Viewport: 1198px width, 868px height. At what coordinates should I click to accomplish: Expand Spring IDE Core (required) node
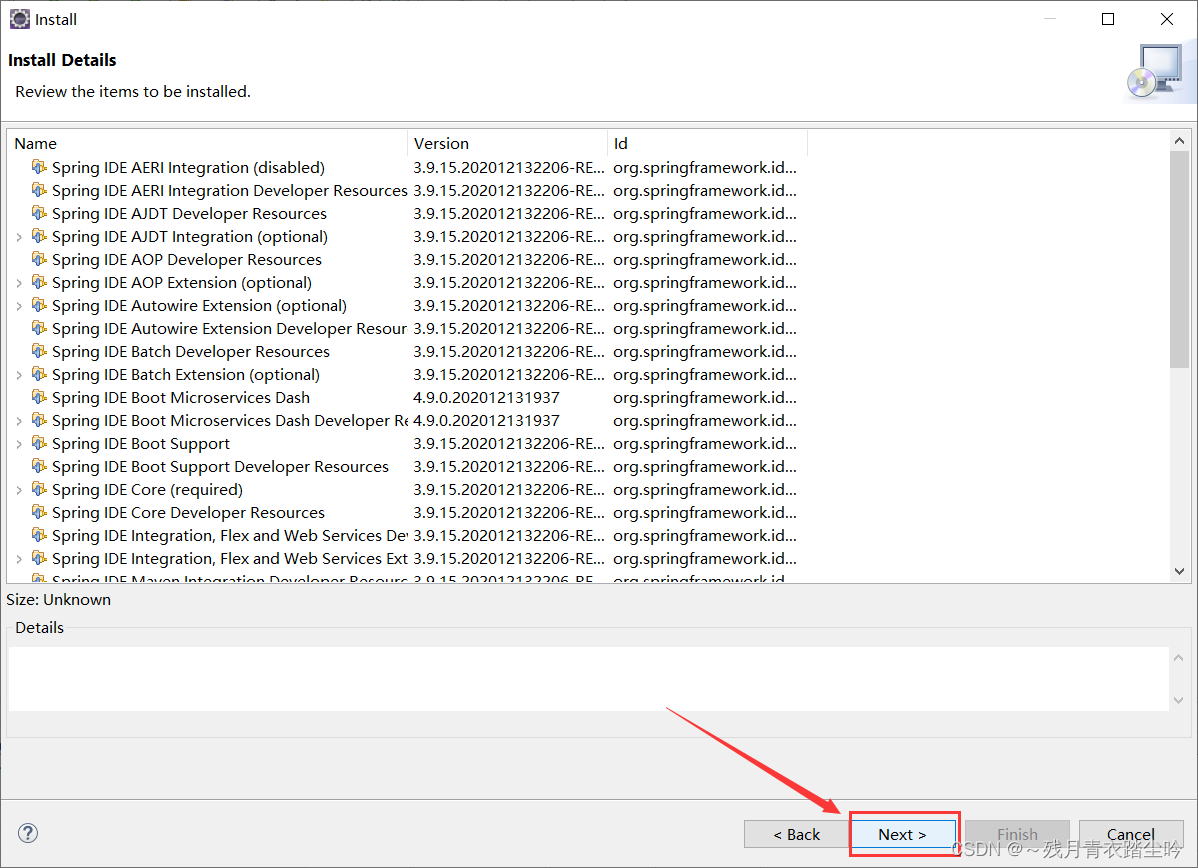[x=19, y=490]
